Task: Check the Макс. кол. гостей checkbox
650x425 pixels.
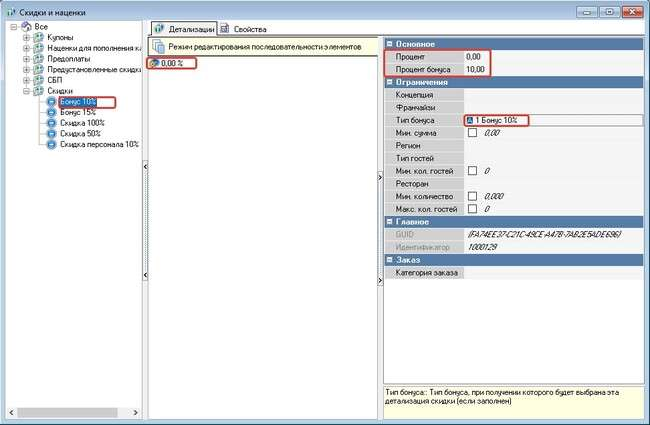Action: tap(473, 209)
